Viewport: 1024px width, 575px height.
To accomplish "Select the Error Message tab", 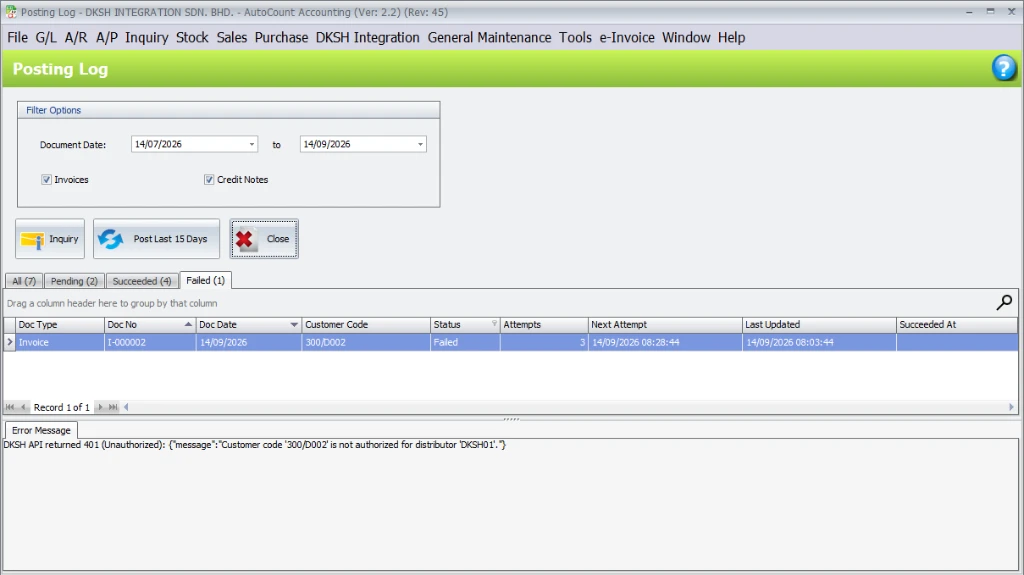I will (41, 430).
